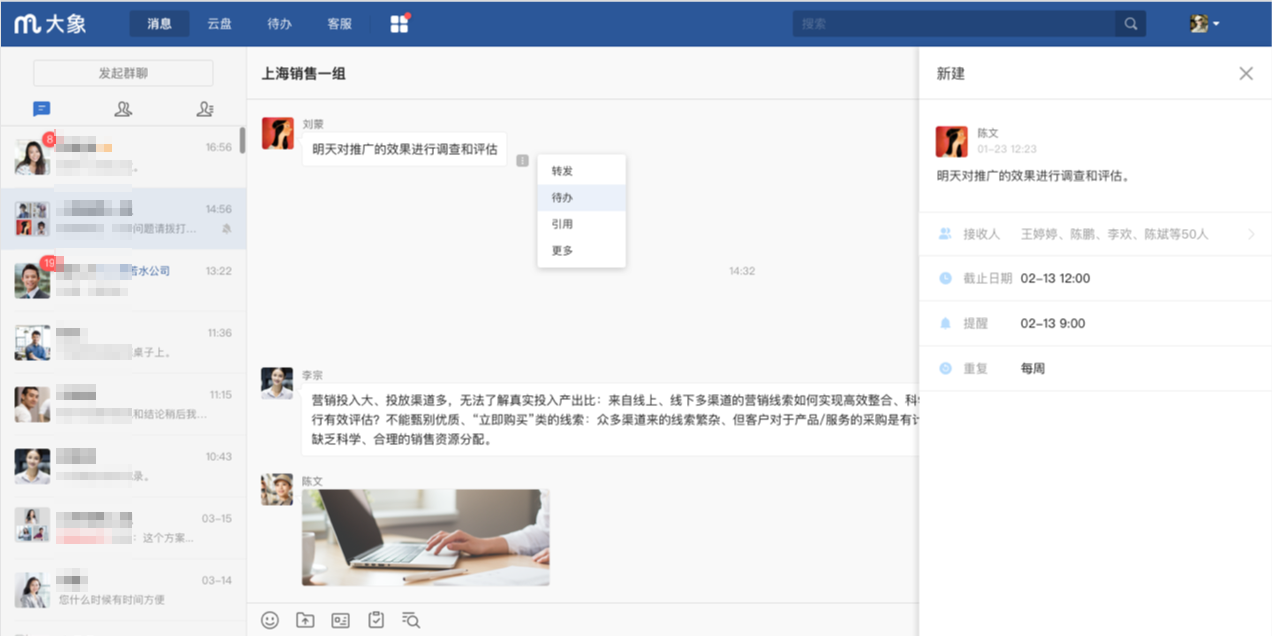Viewport: 1272px width, 636px height.
Task: Open the emoji picker
Action: (270, 620)
